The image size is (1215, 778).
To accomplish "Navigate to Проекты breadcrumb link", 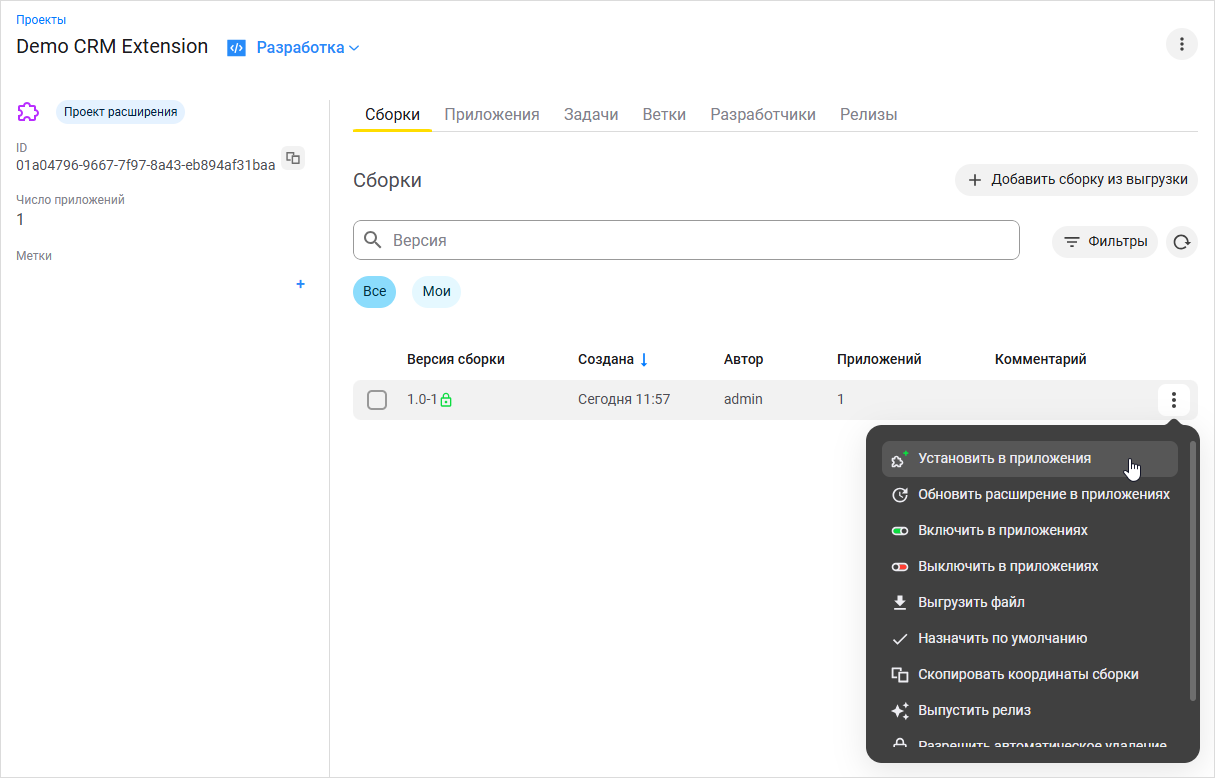I will coord(41,20).
